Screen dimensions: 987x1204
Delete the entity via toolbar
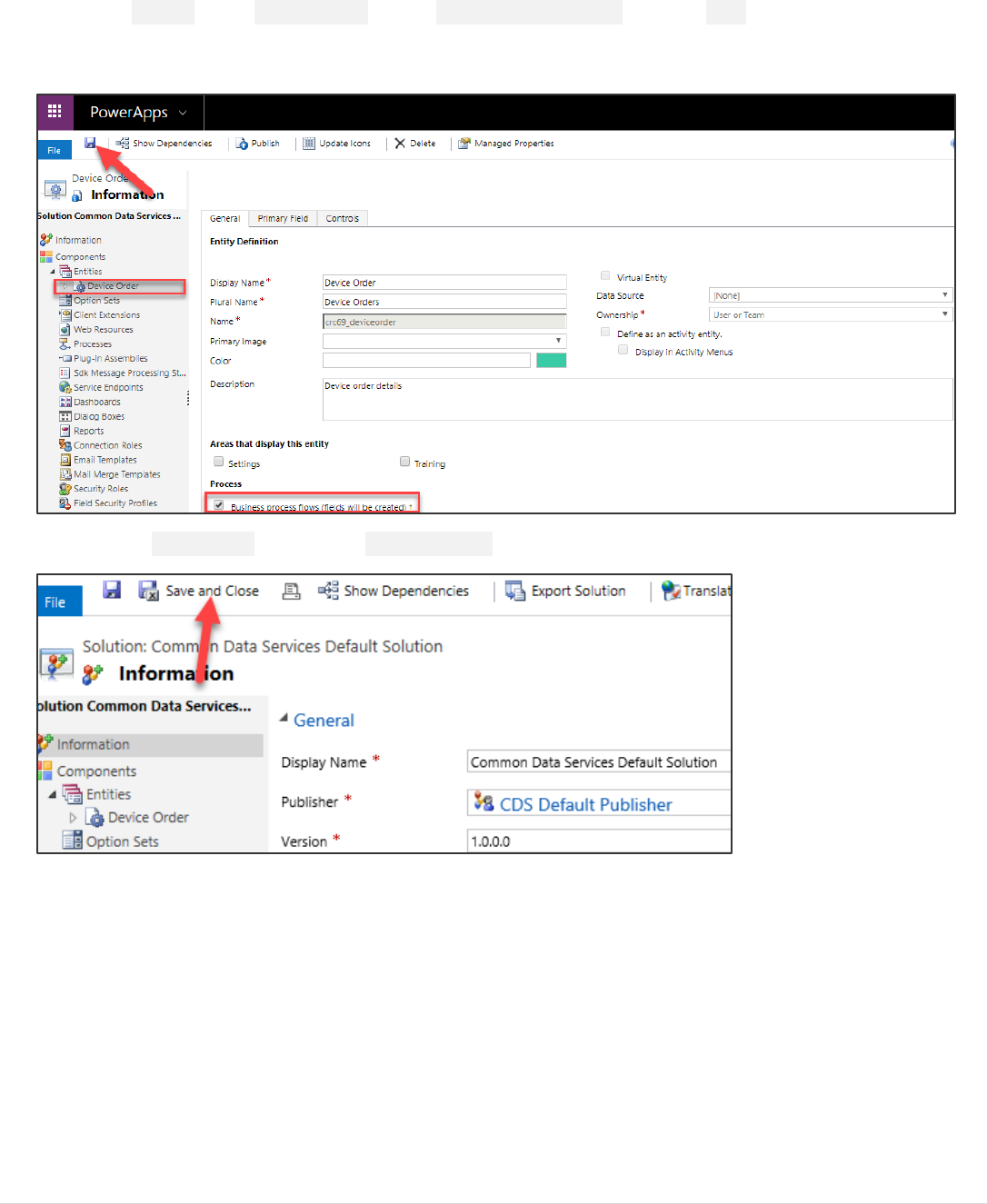click(x=415, y=144)
